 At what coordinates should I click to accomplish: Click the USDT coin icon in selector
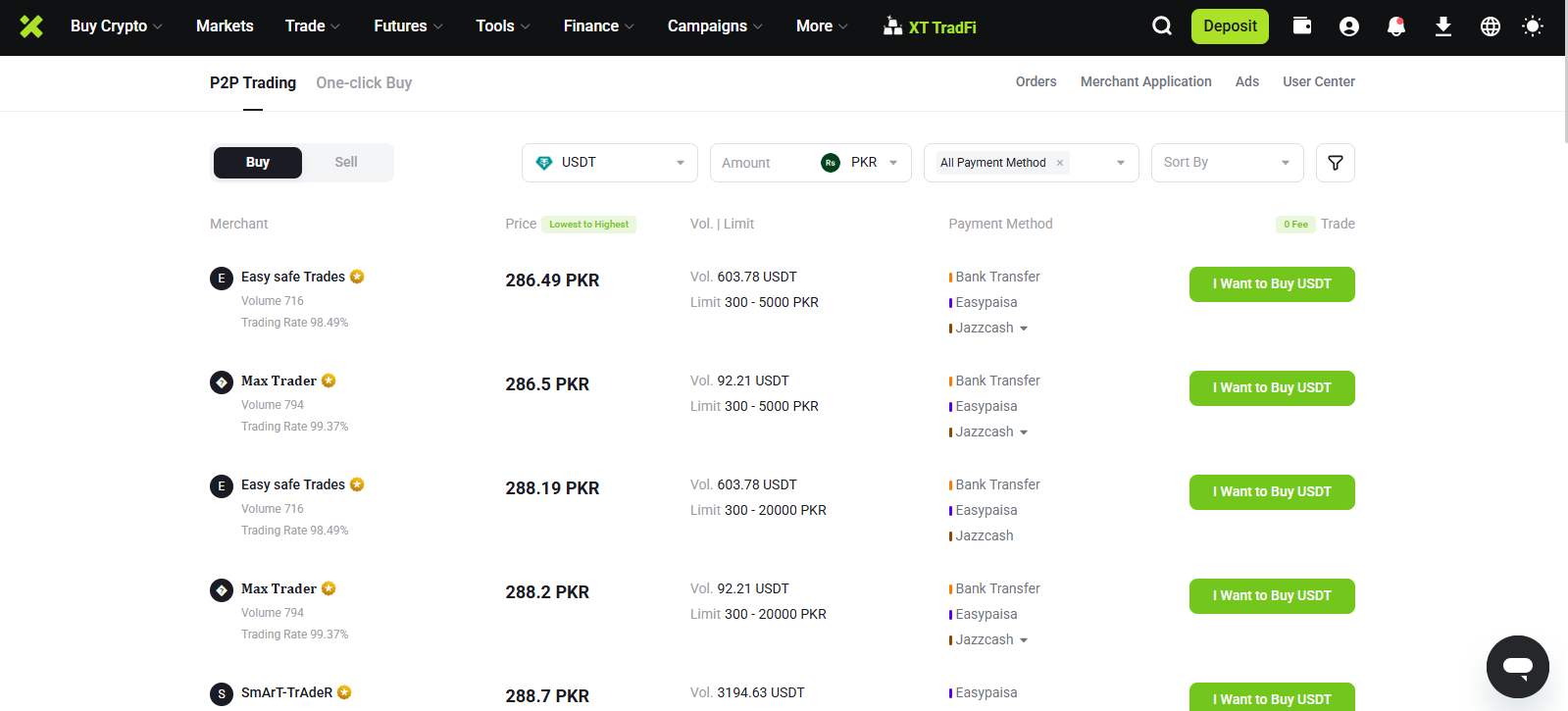coord(544,163)
